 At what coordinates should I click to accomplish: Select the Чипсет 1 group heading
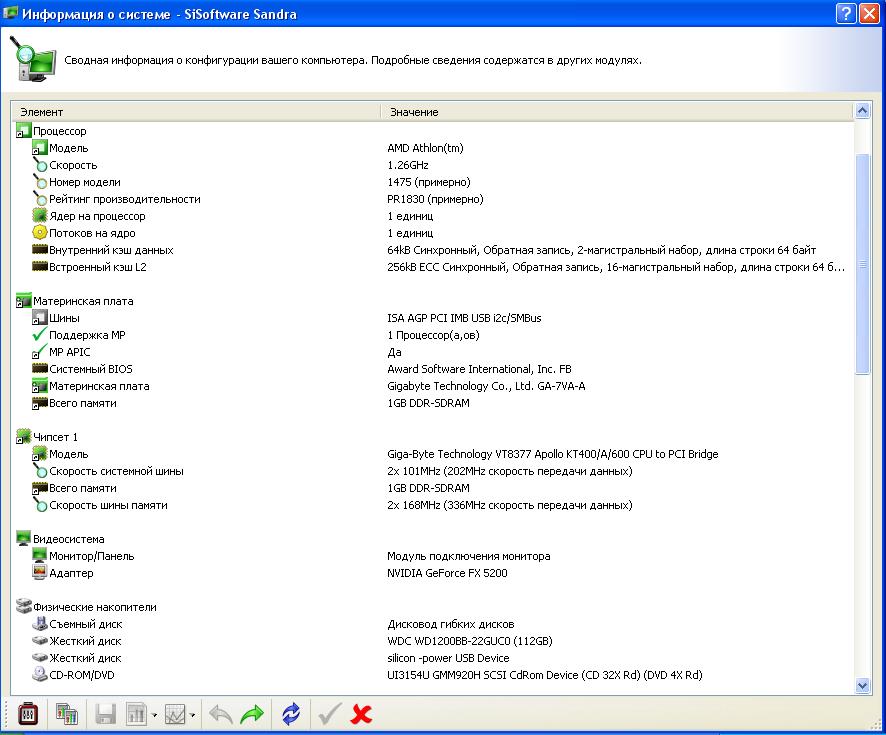55,437
